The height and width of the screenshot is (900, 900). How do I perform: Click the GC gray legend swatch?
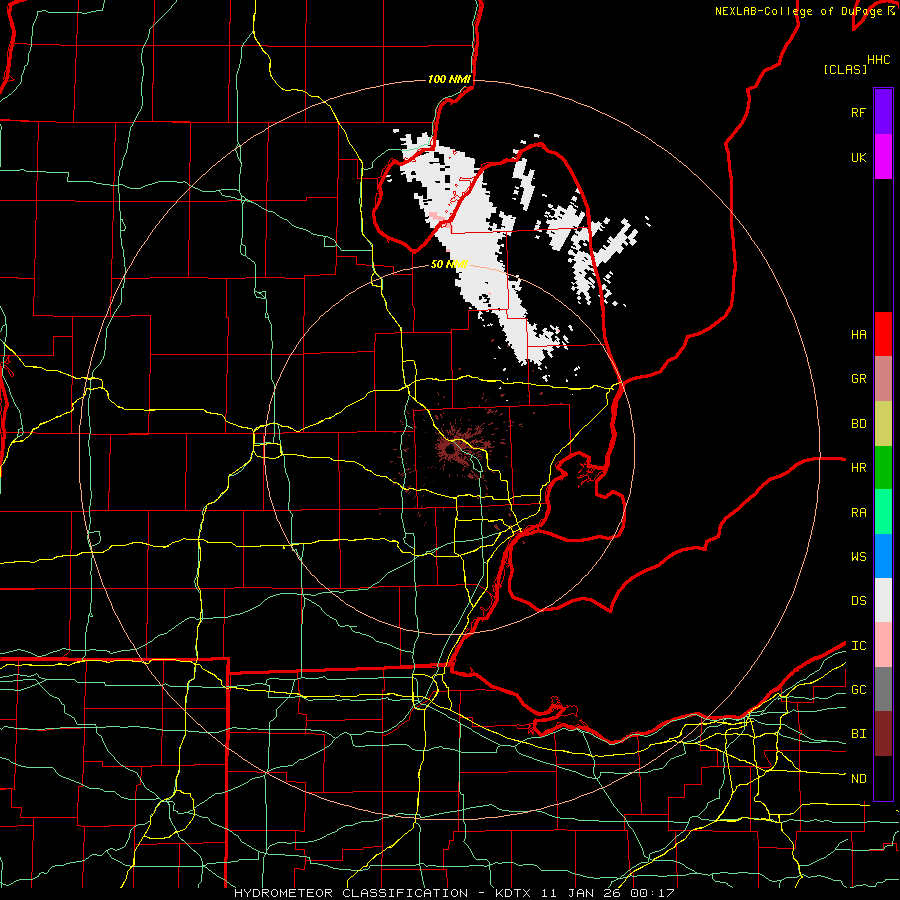[883, 689]
